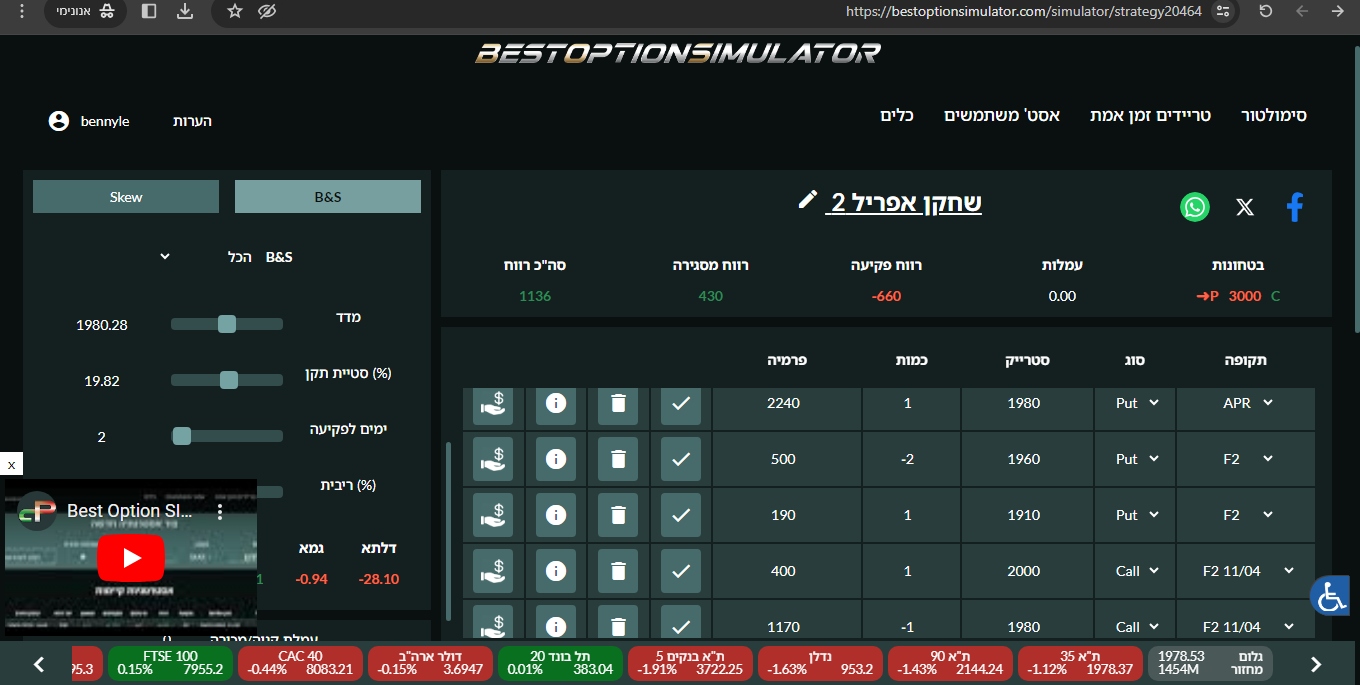
Task: Share on X (Twitter) icon
Action: [x=1244, y=207]
